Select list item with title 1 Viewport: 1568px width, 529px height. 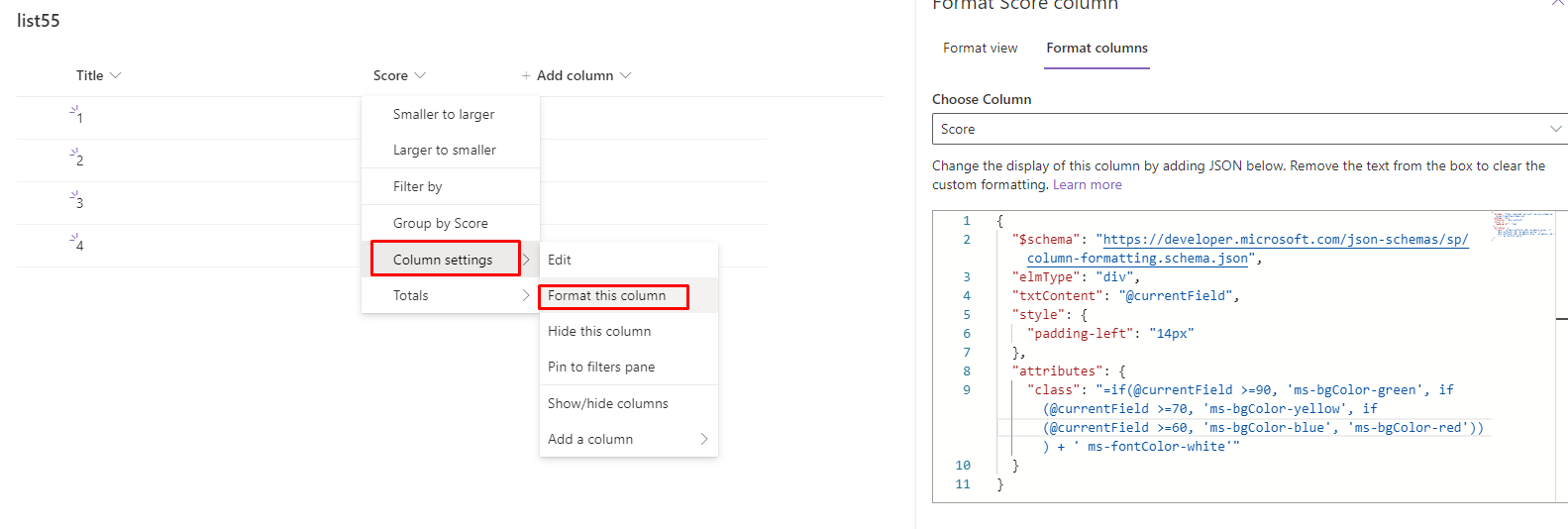coord(80,118)
